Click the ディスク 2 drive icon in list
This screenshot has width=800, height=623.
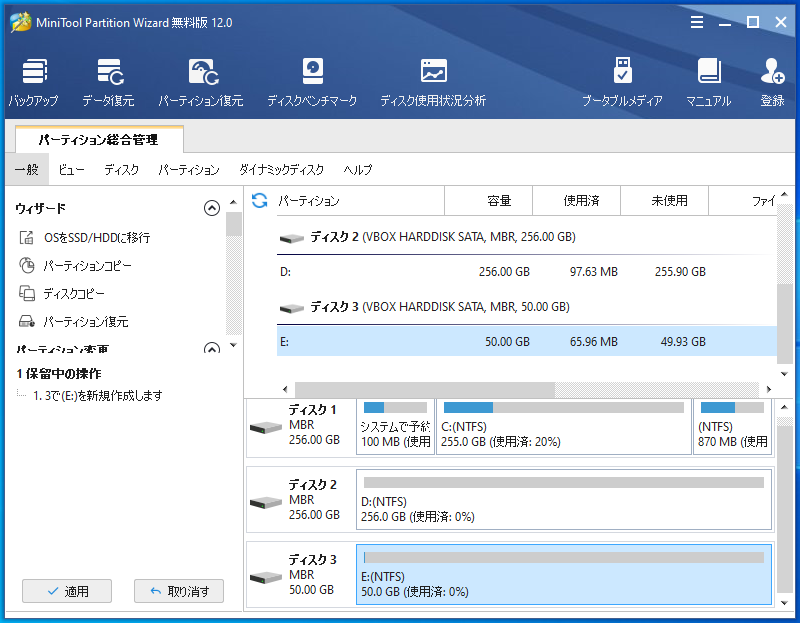click(x=292, y=238)
